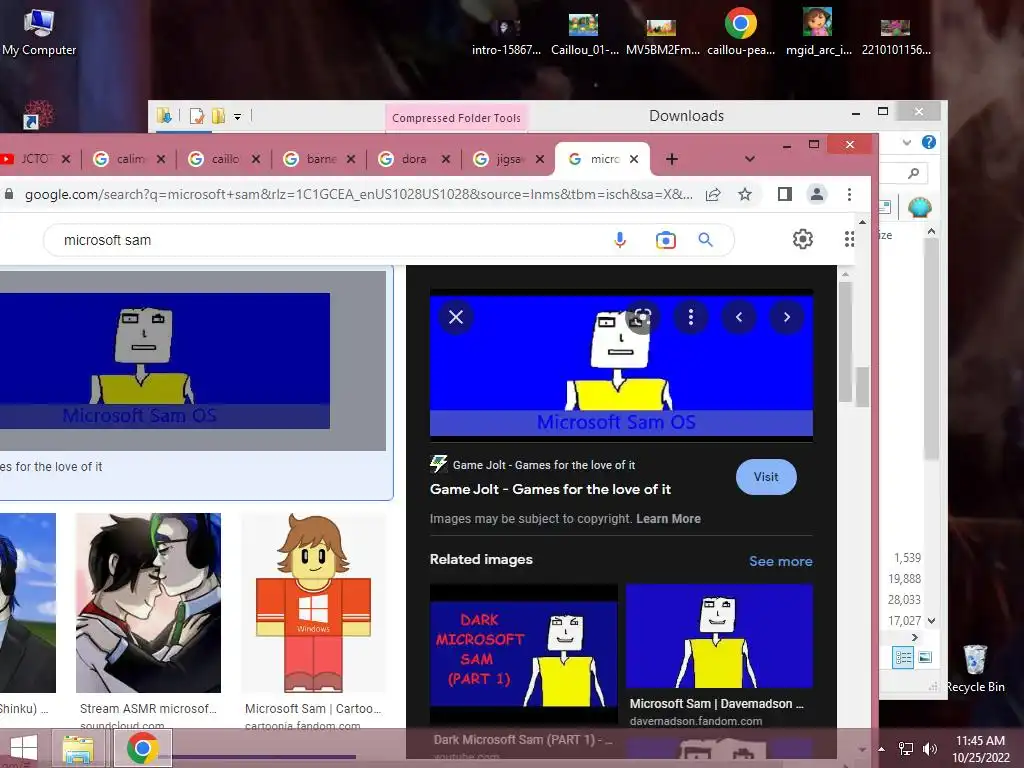Open Downloads window help icon
This screenshot has height=768, width=1024.
929,142
